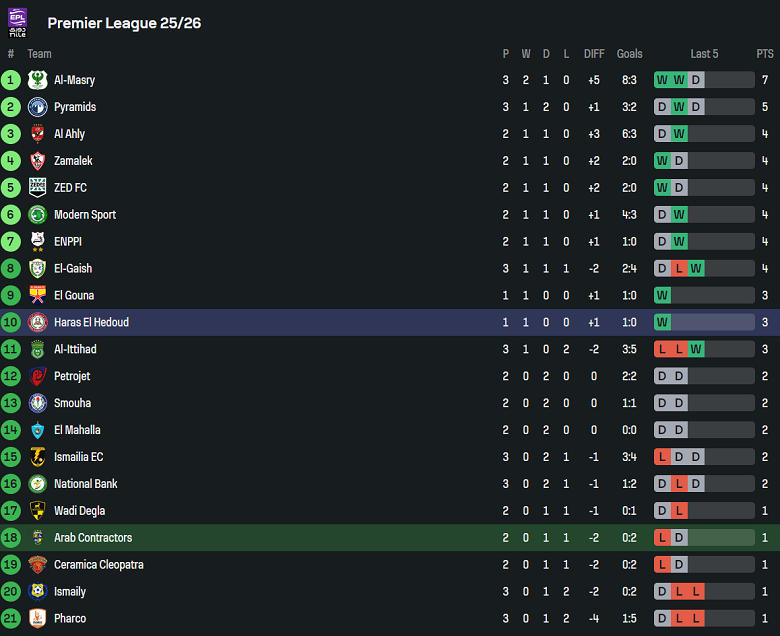Click the Al Ahly team badge
This screenshot has height=636, width=780.
coord(38,134)
